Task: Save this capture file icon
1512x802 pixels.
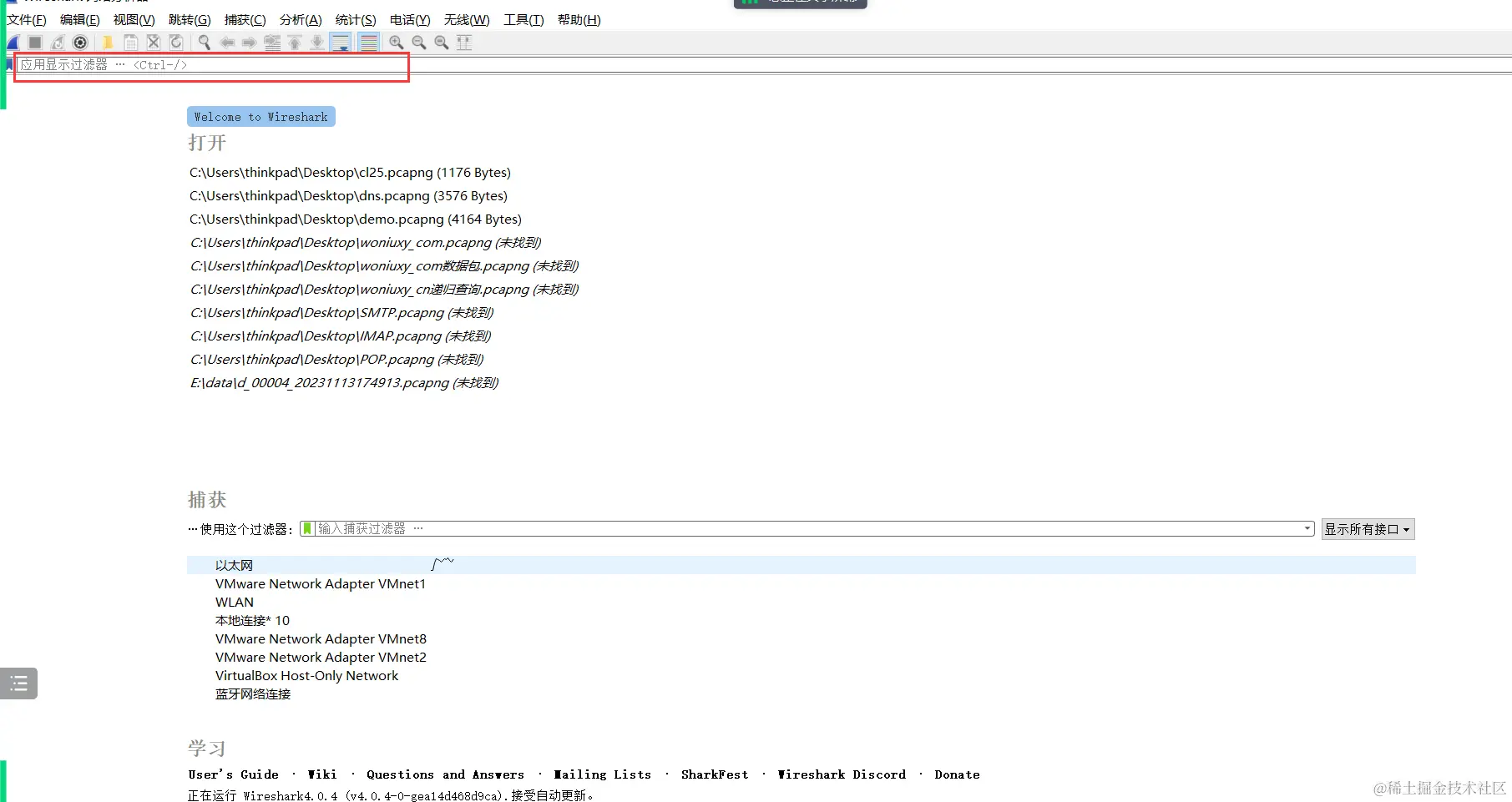Action: (131, 43)
